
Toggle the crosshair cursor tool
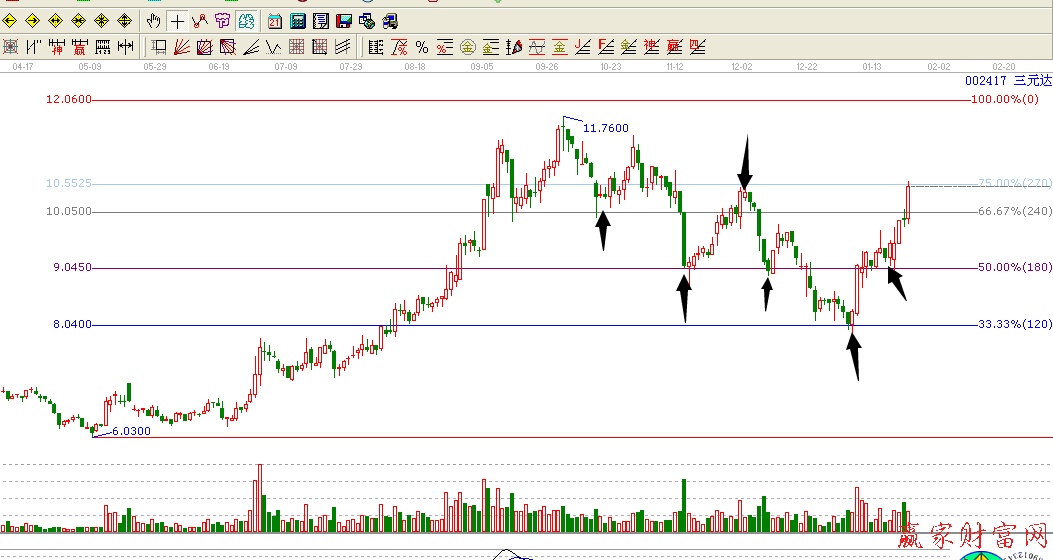click(177, 20)
